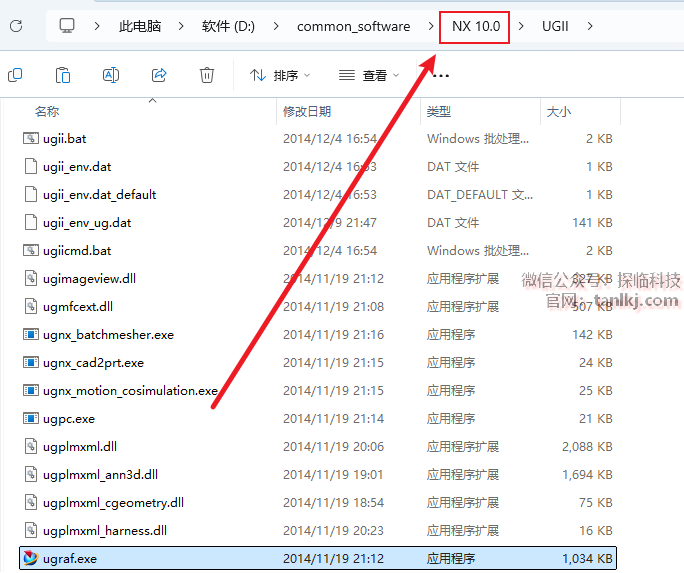
Task: Click the Paste icon in toolbar
Action: [x=63, y=75]
